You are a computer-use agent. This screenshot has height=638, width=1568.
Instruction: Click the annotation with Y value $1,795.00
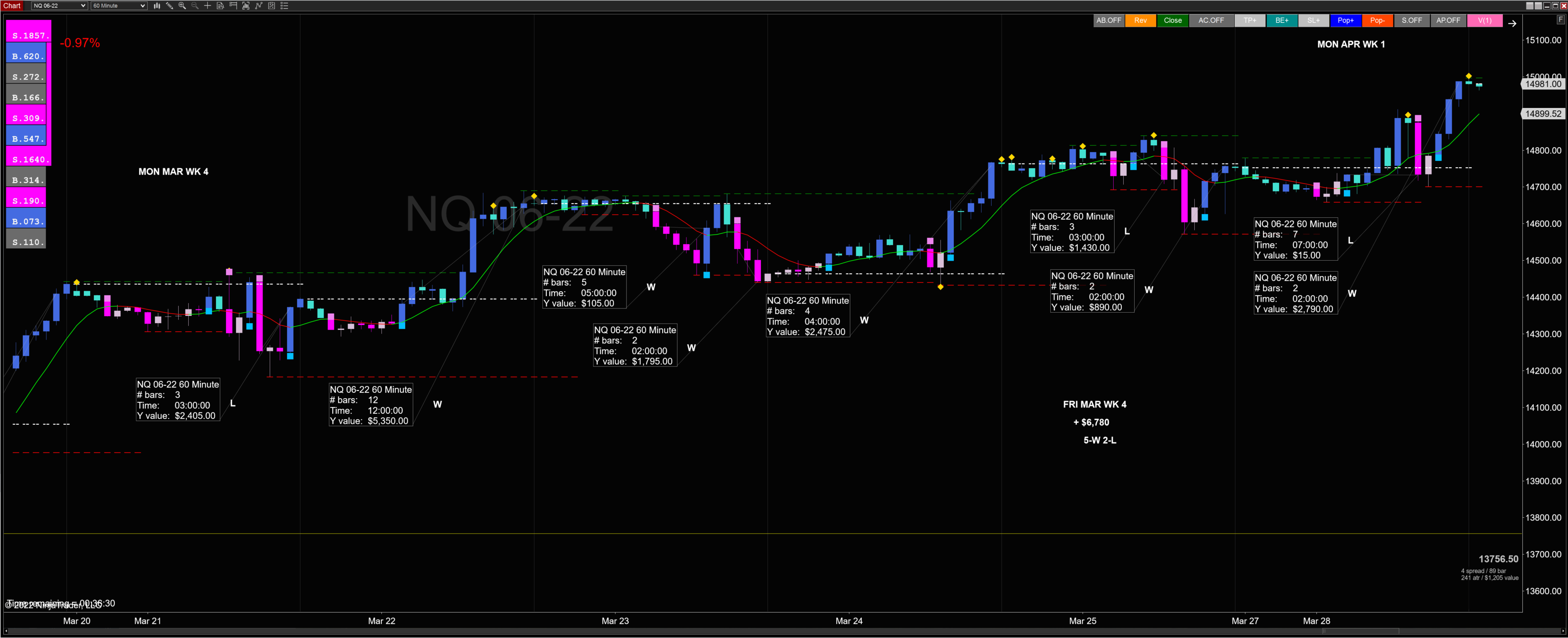tap(635, 345)
